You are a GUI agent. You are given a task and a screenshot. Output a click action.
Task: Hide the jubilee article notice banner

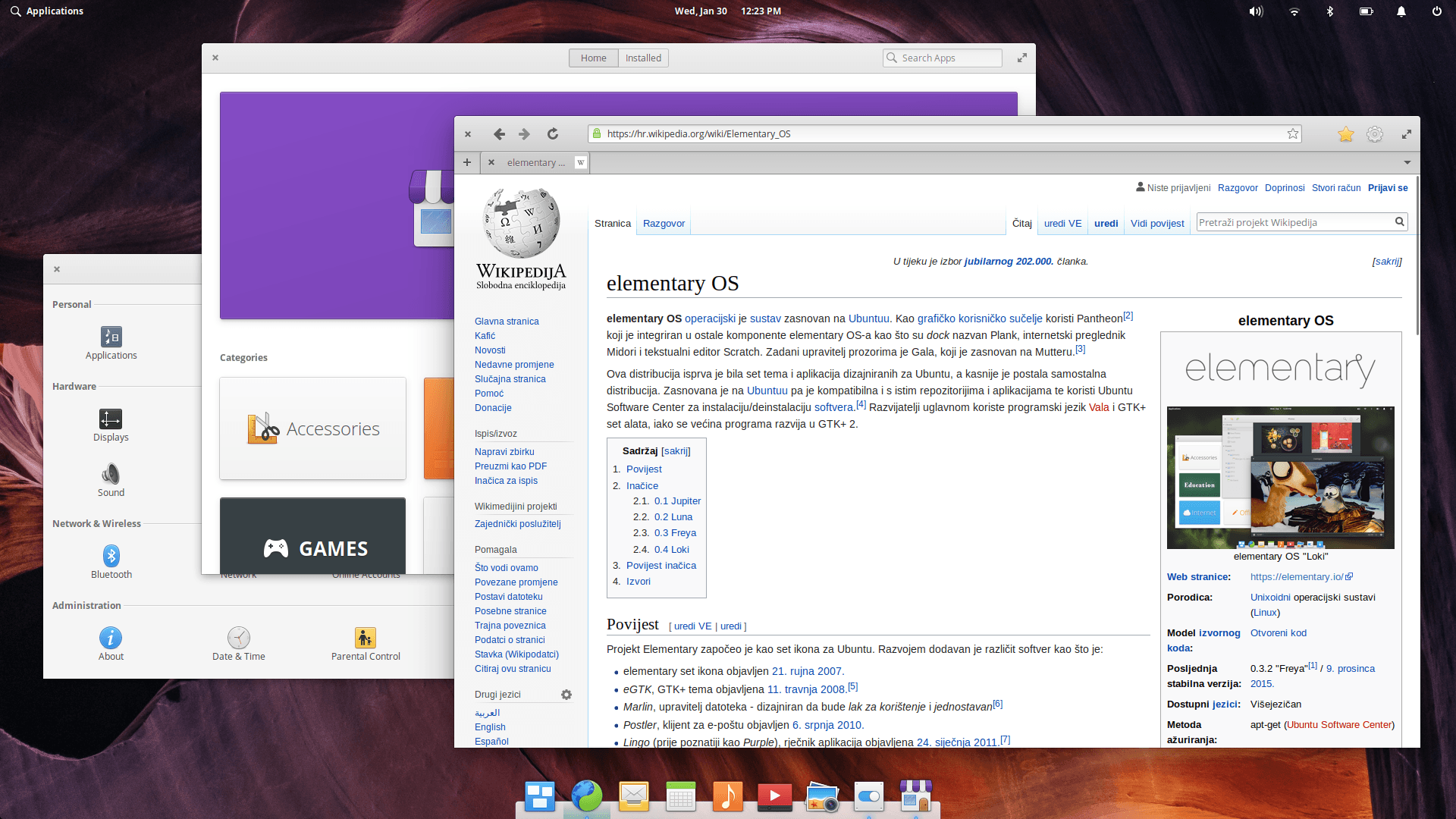click(1386, 262)
